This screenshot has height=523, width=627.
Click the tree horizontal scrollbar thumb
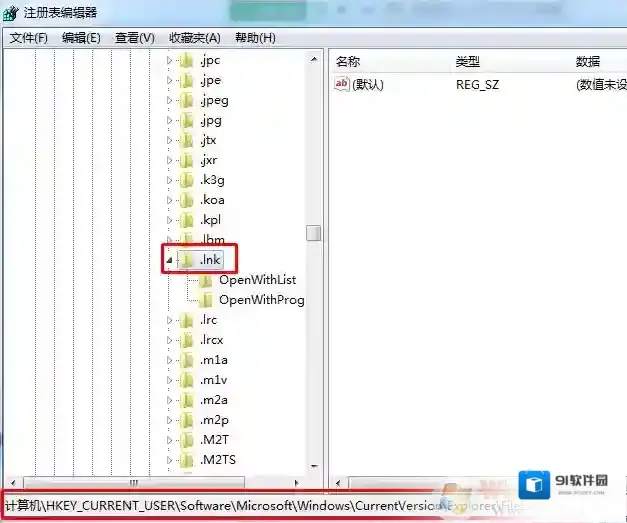tap(134, 483)
